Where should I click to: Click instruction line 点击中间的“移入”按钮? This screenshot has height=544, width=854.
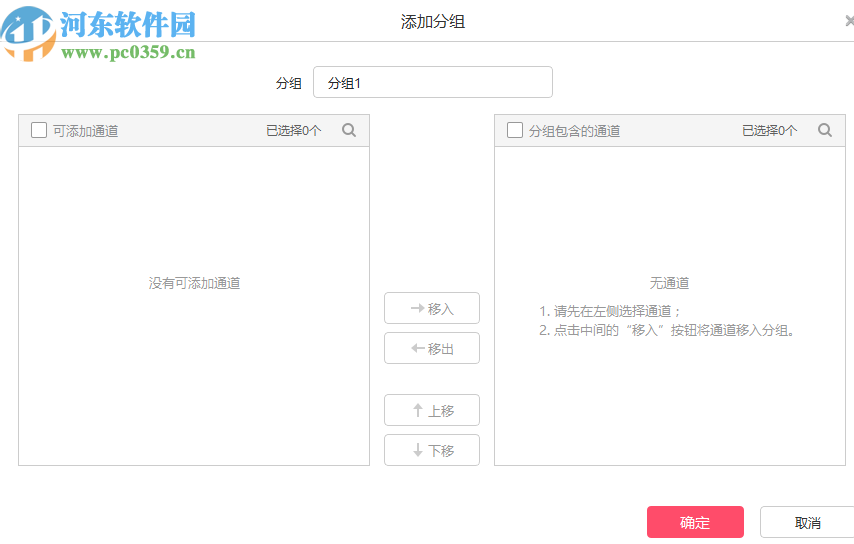[x=667, y=331]
